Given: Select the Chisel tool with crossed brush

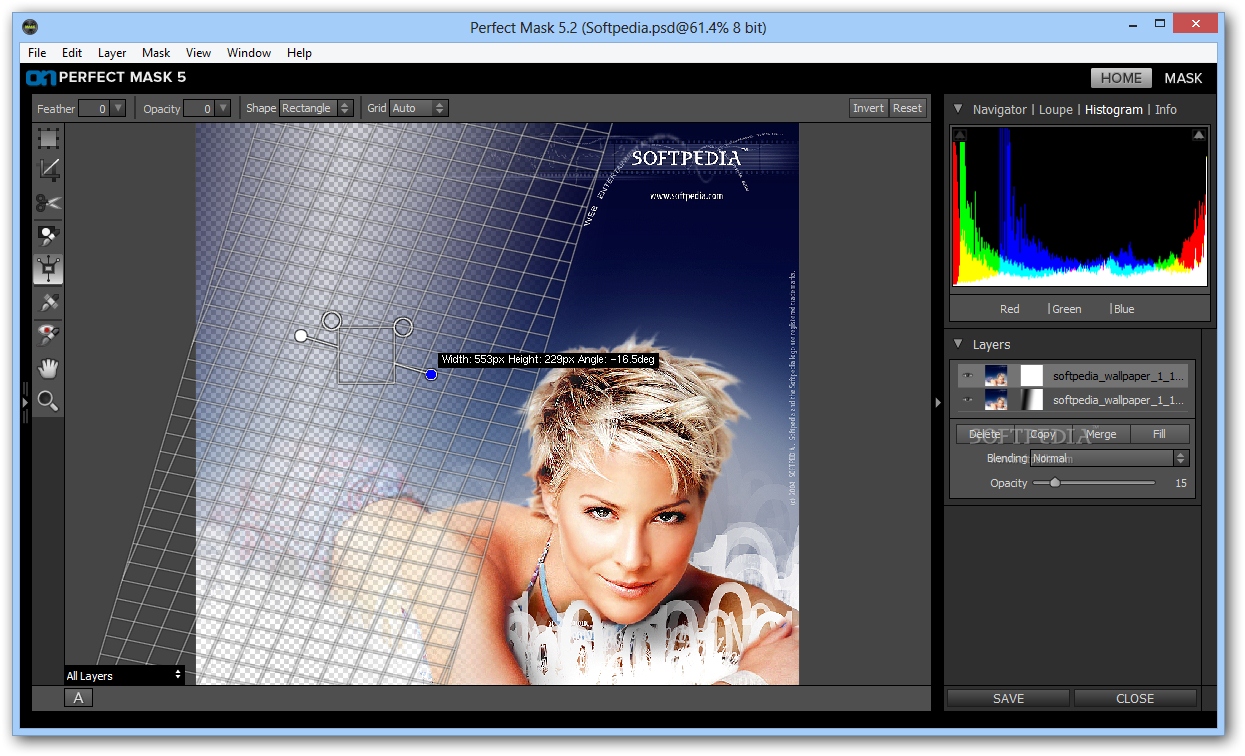Looking at the screenshot, I should 48,301.
